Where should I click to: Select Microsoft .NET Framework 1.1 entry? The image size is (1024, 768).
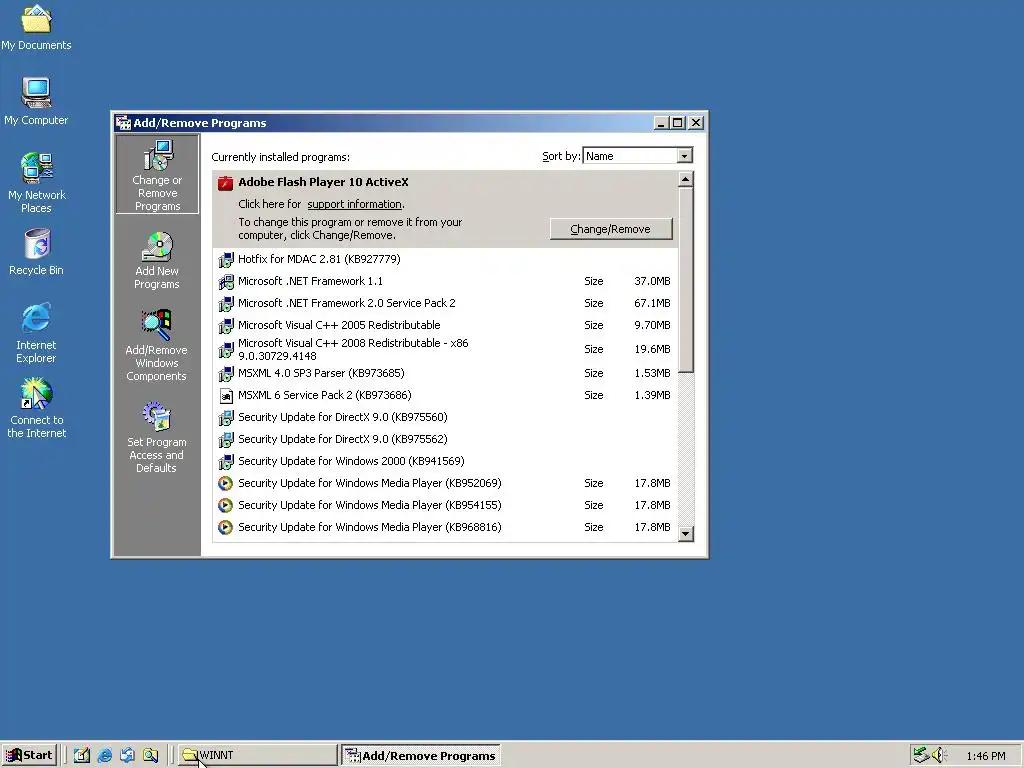(x=445, y=281)
